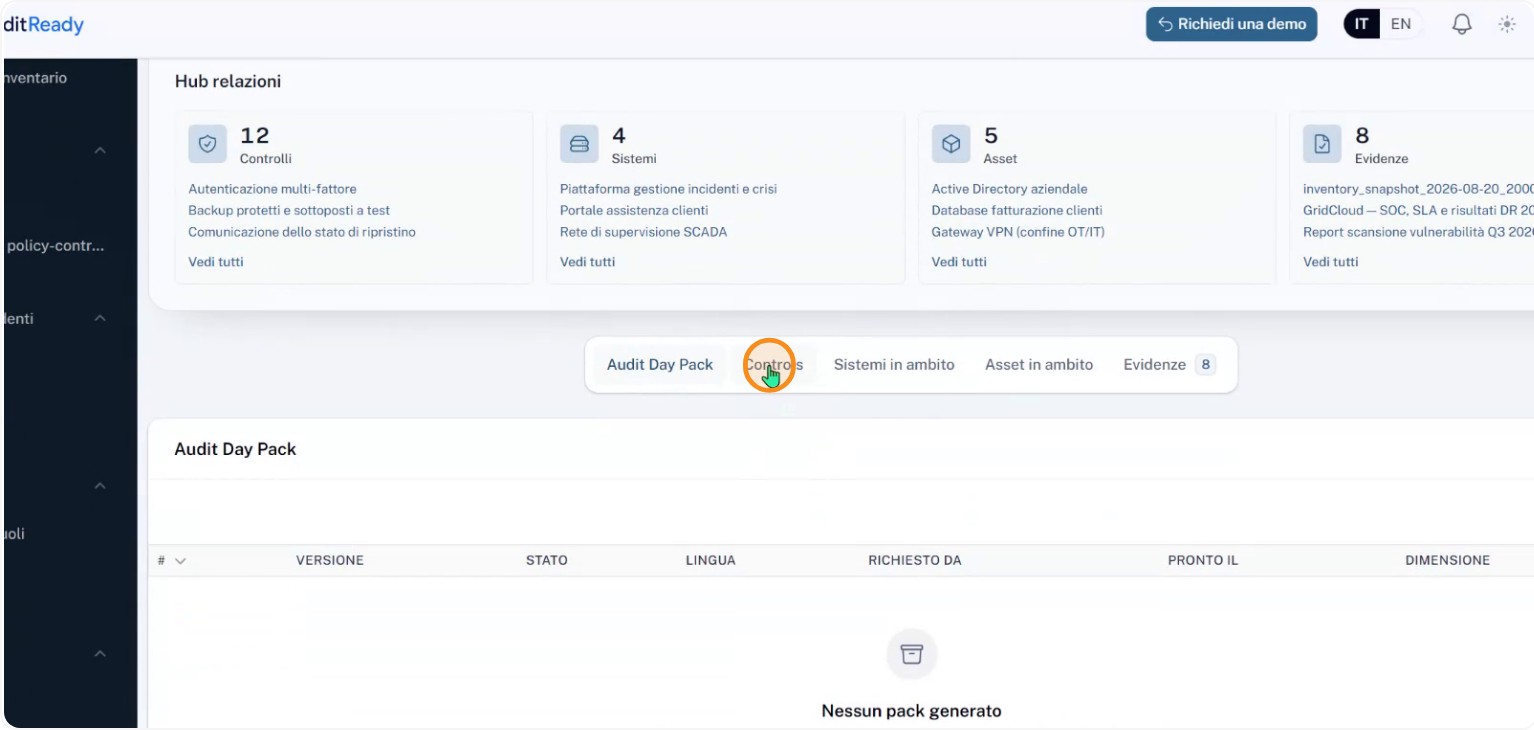Viewport: 1534px width, 730px height.
Task: Open the Autenticazione multi-fattore control
Action: point(272,189)
